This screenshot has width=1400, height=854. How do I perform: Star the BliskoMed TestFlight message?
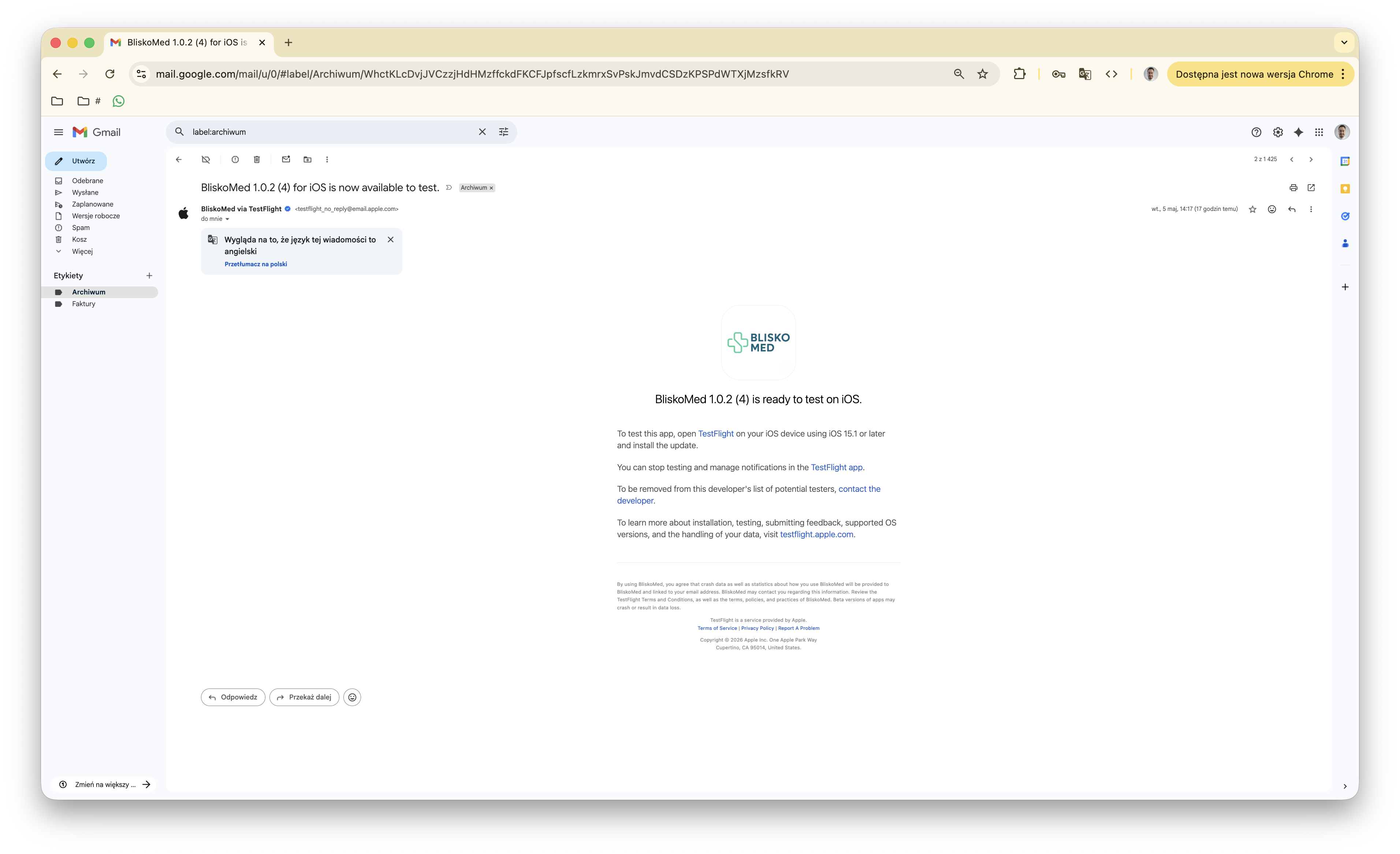point(1252,209)
